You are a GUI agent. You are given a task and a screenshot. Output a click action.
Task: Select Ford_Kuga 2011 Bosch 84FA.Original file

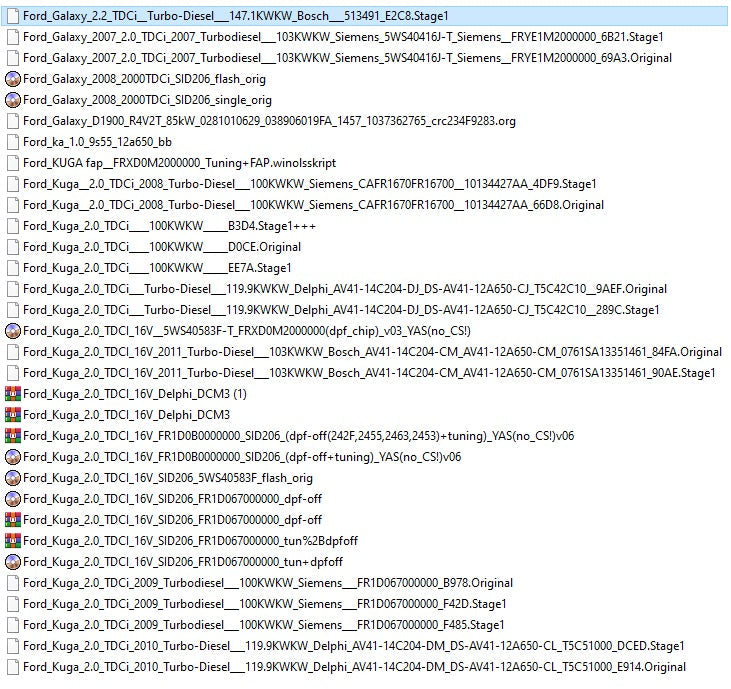[371, 351]
